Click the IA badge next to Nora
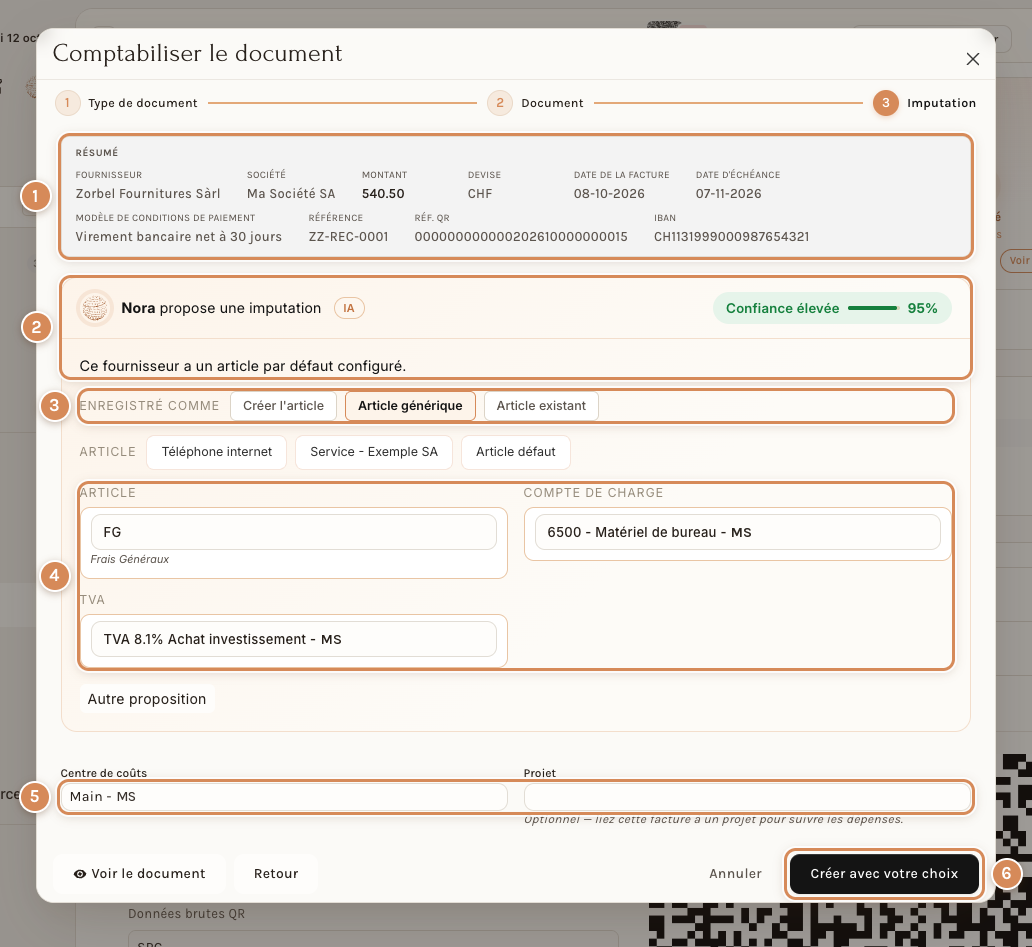 click(x=349, y=308)
